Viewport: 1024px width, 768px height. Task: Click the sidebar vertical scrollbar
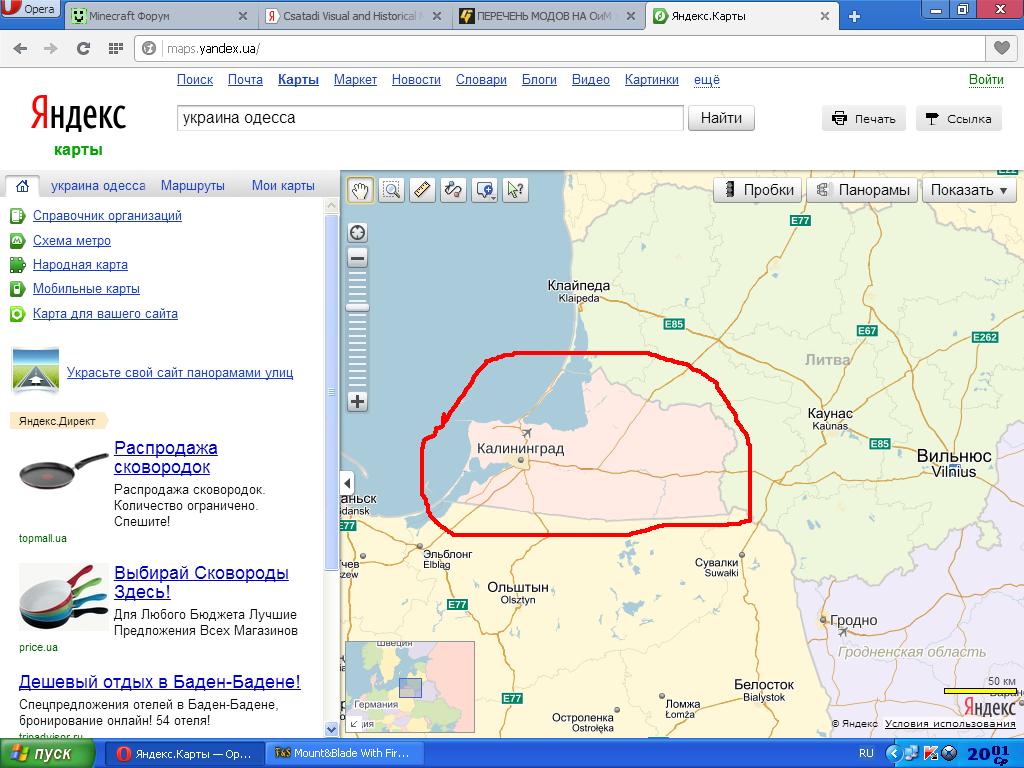[331, 392]
